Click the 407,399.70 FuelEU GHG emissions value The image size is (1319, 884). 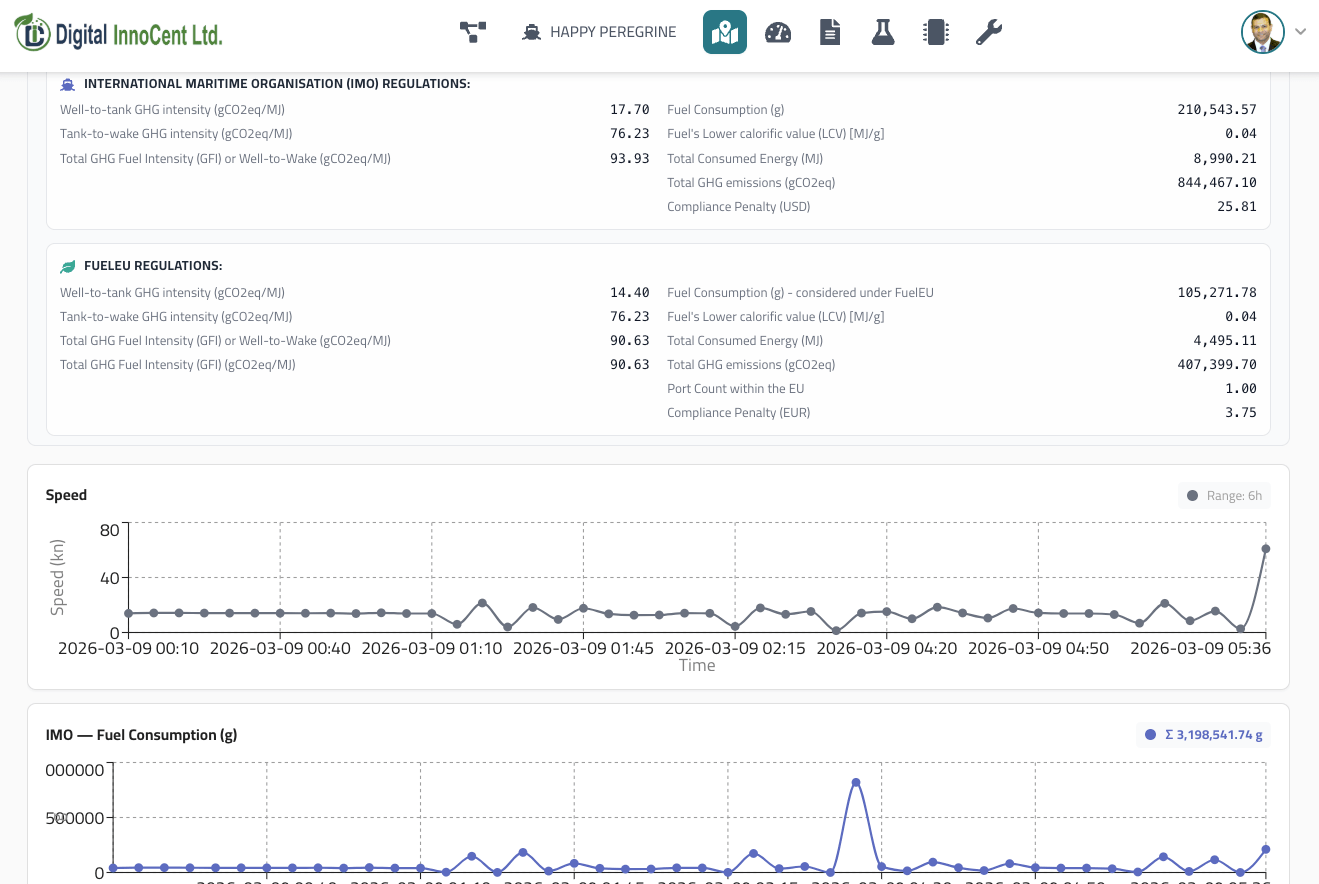coord(1217,365)
